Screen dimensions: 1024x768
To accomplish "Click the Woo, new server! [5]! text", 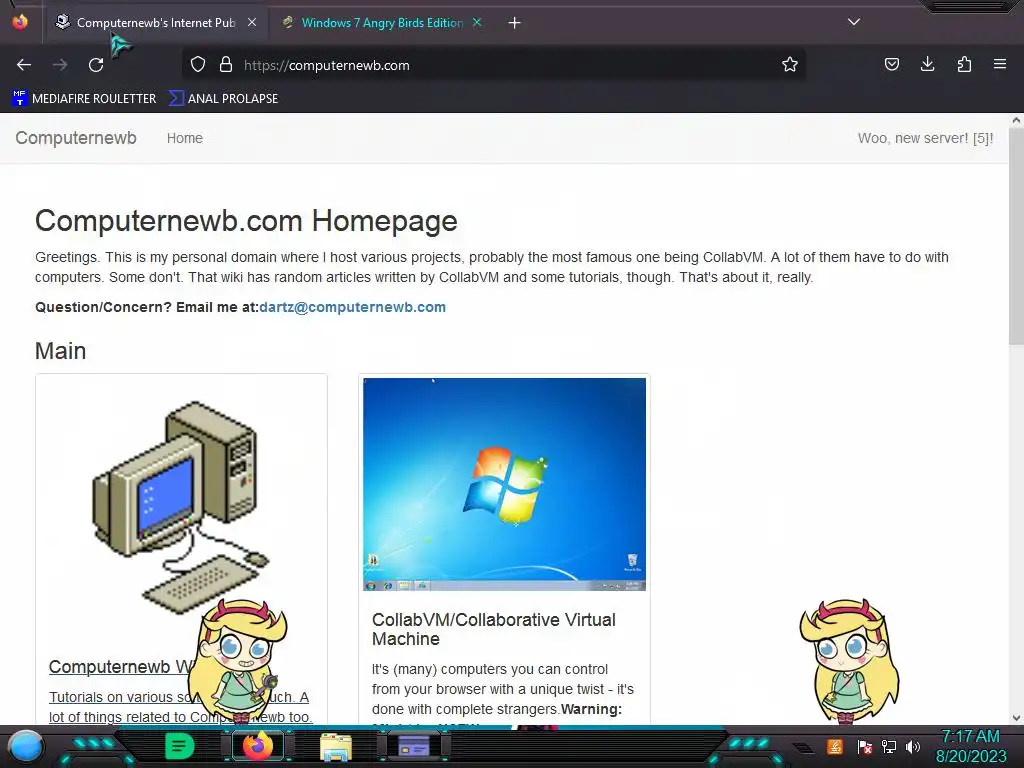I will point(925,138).
